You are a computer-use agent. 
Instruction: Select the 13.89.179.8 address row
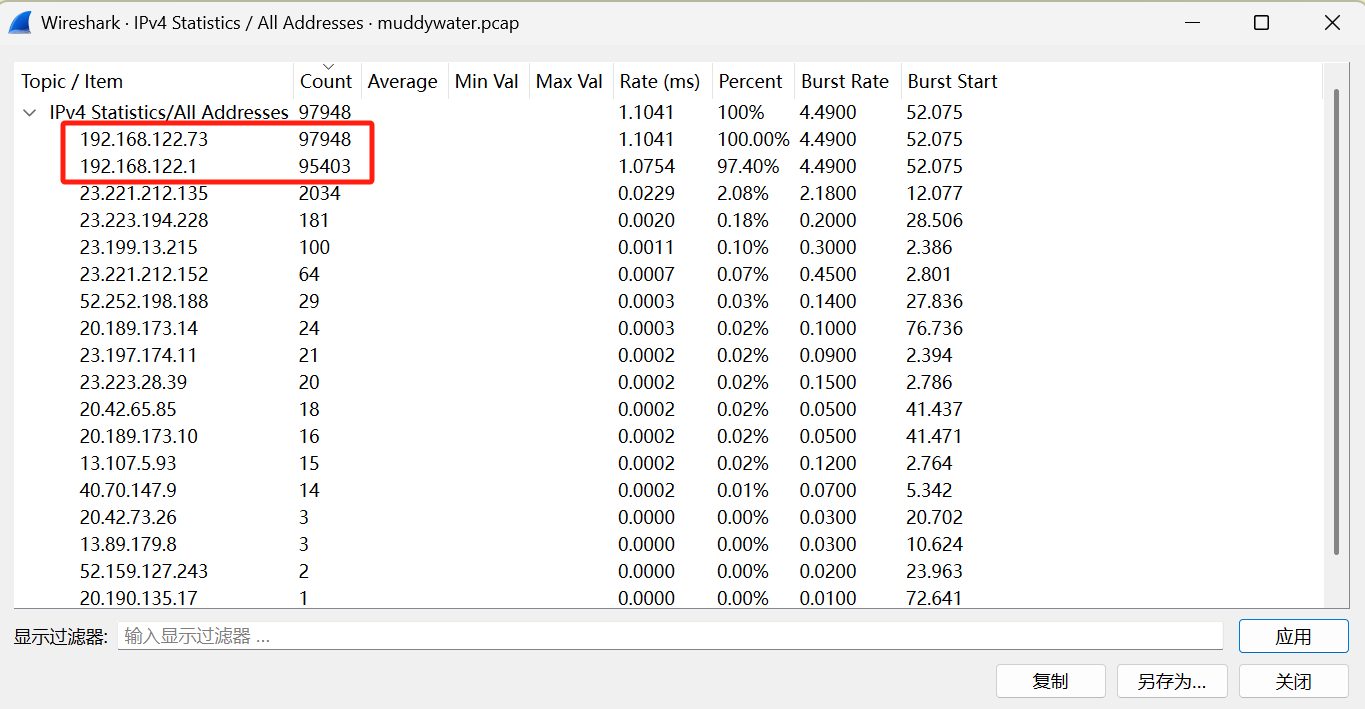668,544
